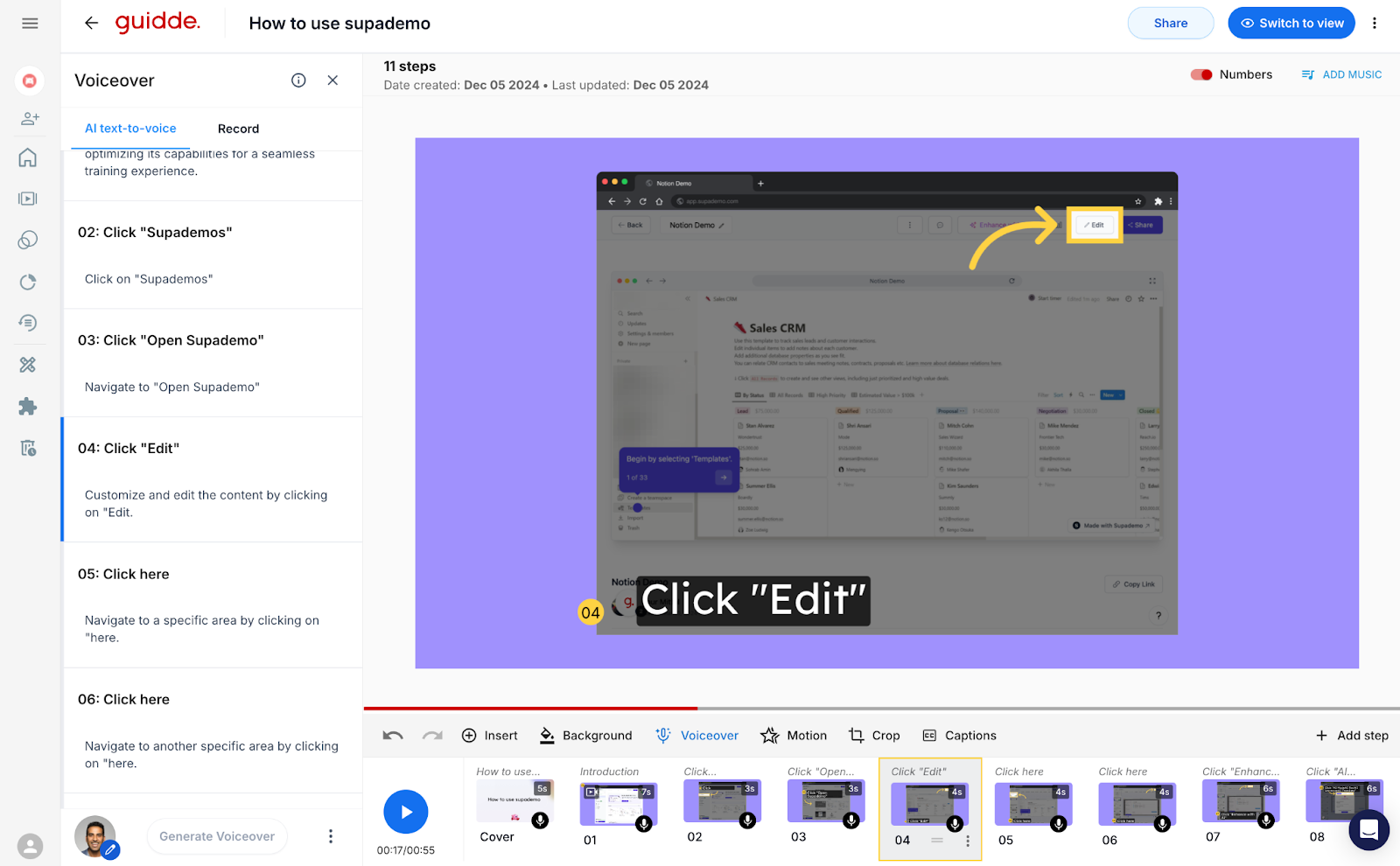Go to Home from the sidebar

[x=28, y=157]
